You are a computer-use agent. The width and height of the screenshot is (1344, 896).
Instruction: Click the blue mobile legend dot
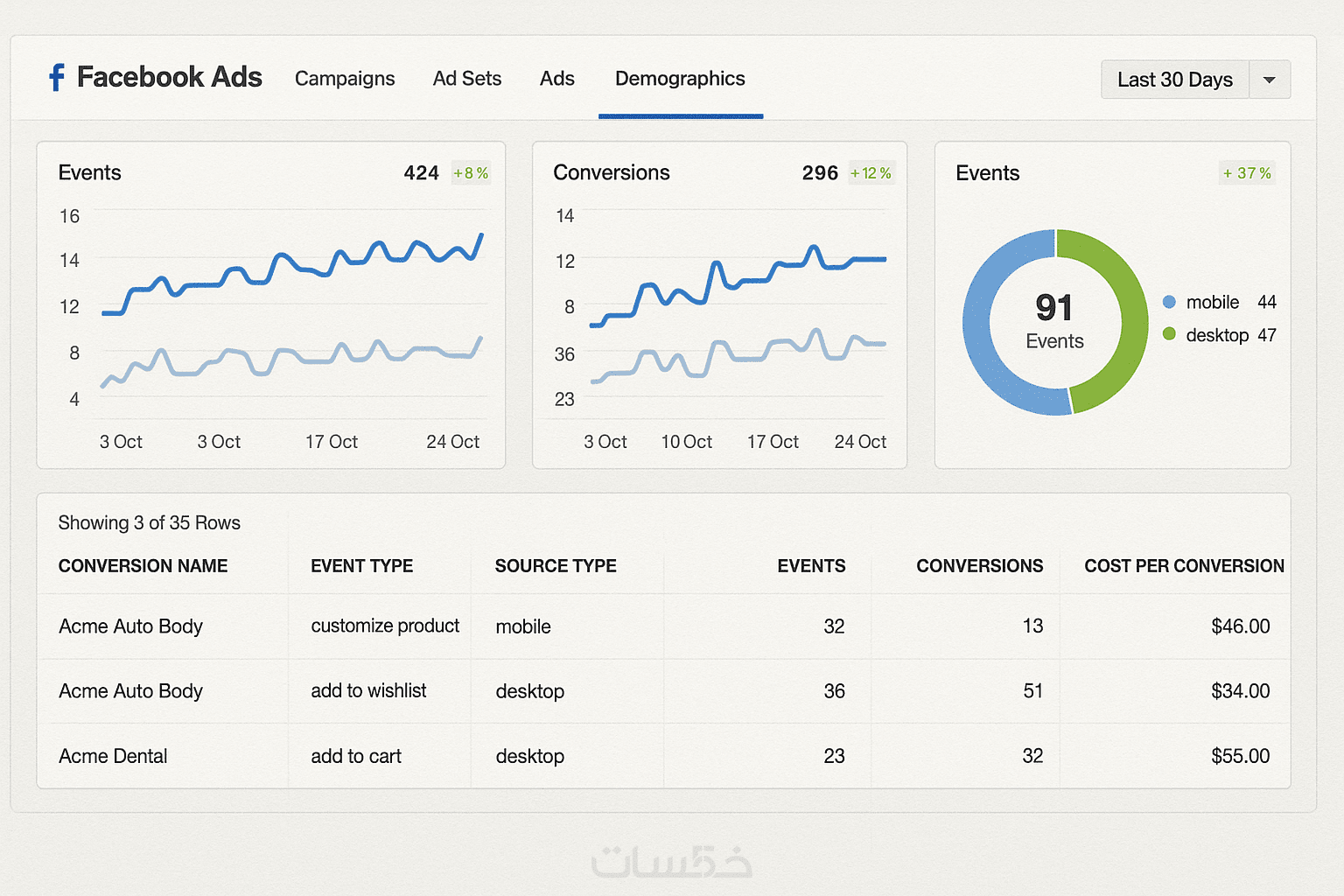(1169, 302)
